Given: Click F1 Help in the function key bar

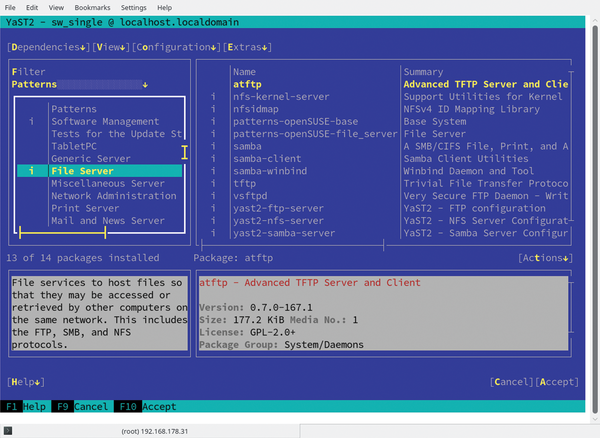Looking at the screenshot, I should point(23,406).
